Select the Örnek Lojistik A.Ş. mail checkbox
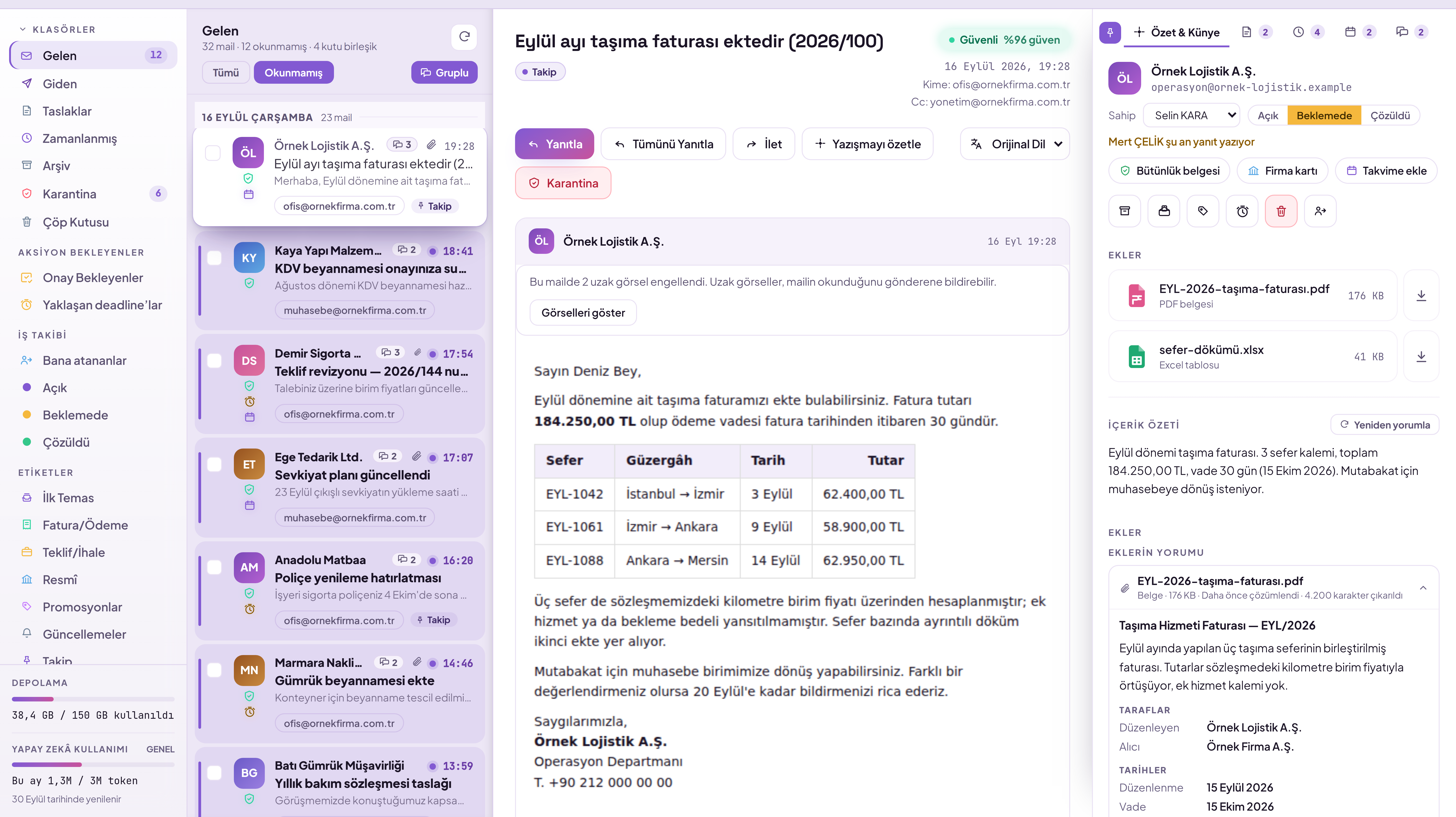The width and height of the screenshot is (1456, 817). [x=212, y=153]
